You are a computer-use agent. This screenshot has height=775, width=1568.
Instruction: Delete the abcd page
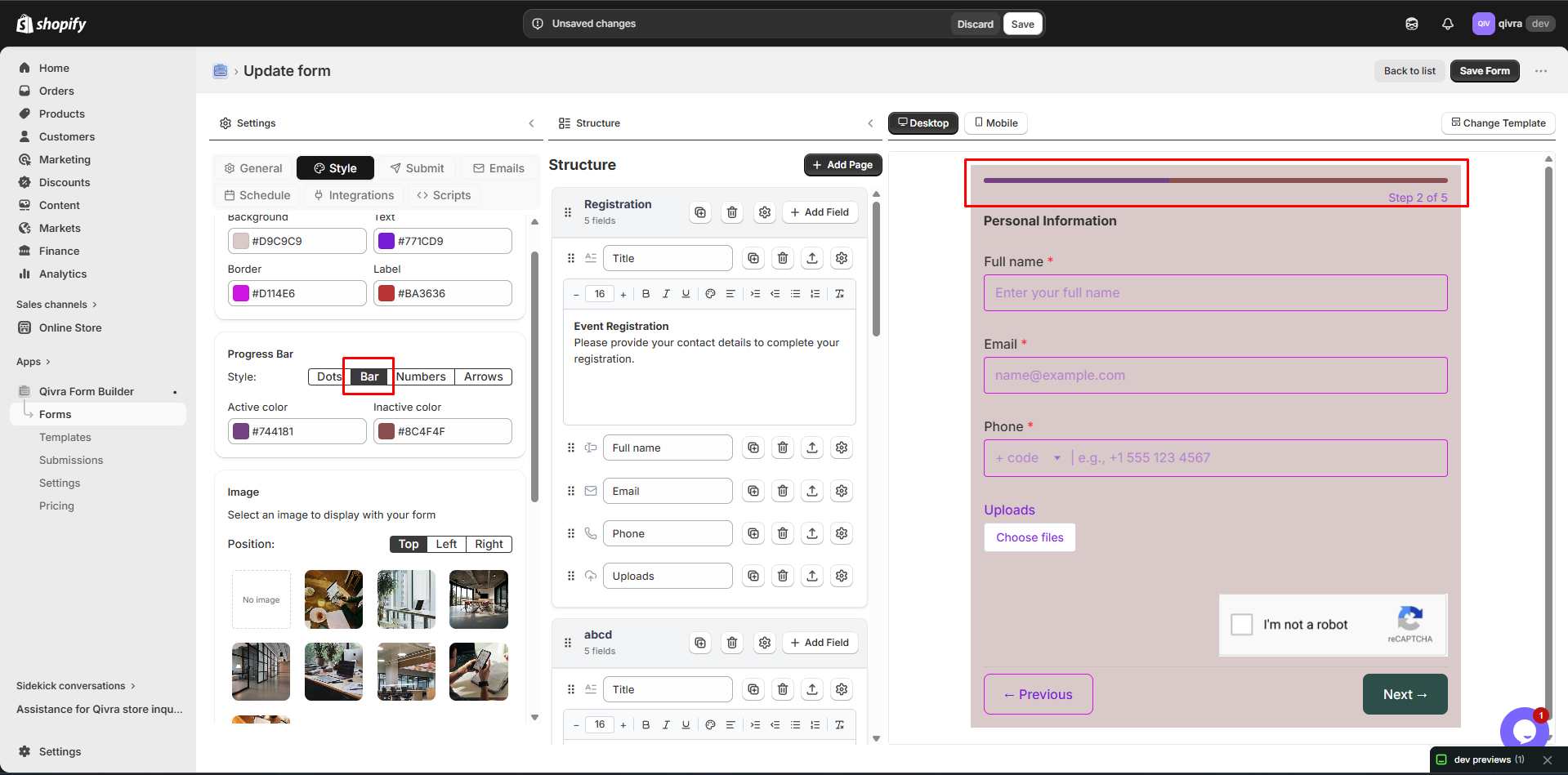tap(732, 643)
